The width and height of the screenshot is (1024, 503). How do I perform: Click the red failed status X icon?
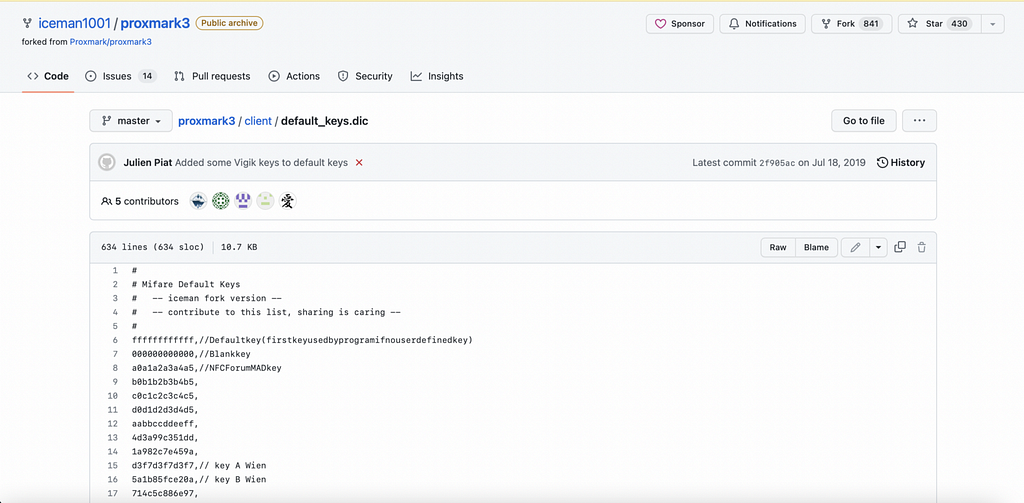pyautogui.click(x=359, y=163)
